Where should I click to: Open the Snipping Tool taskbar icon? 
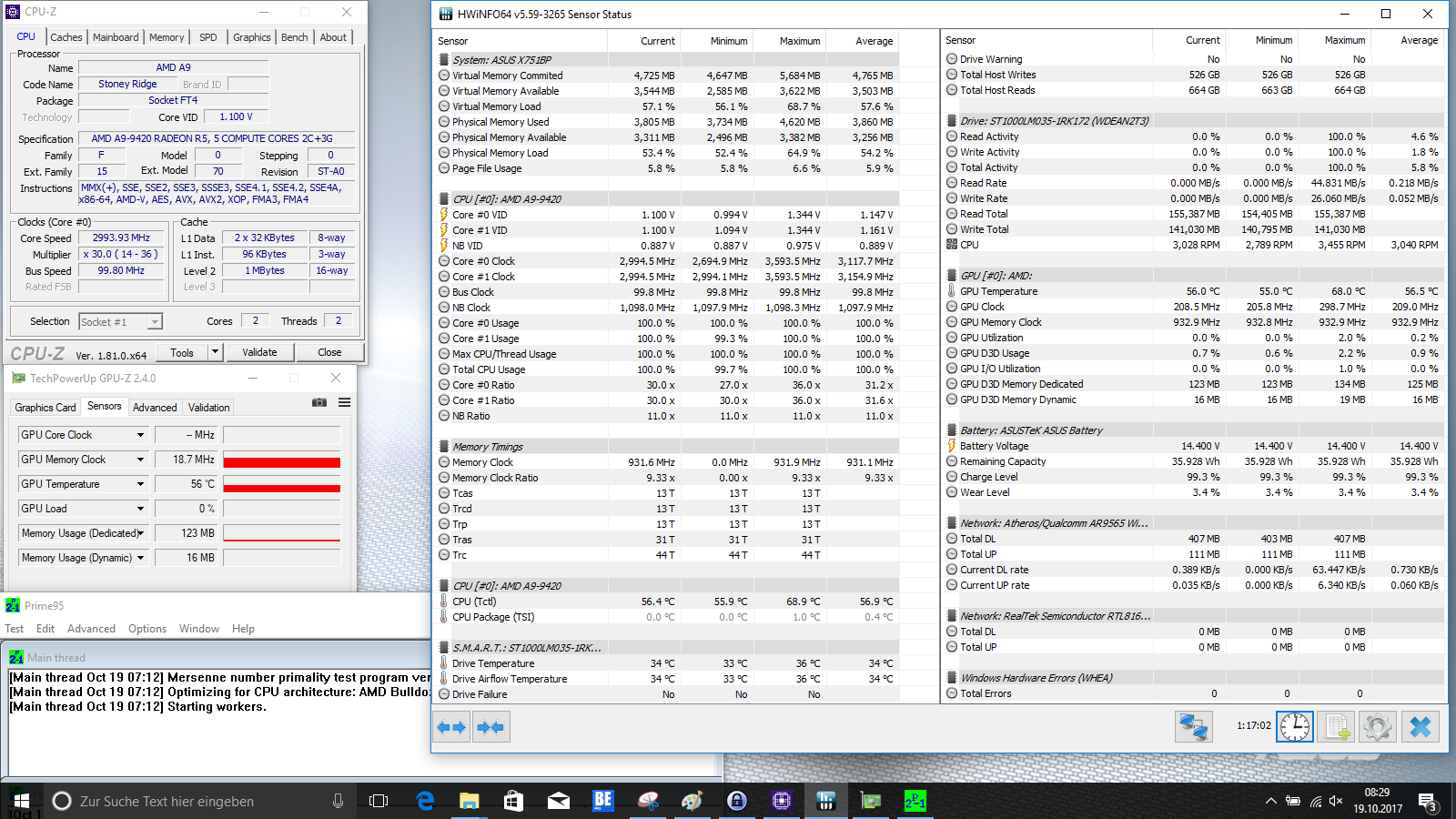647,801
